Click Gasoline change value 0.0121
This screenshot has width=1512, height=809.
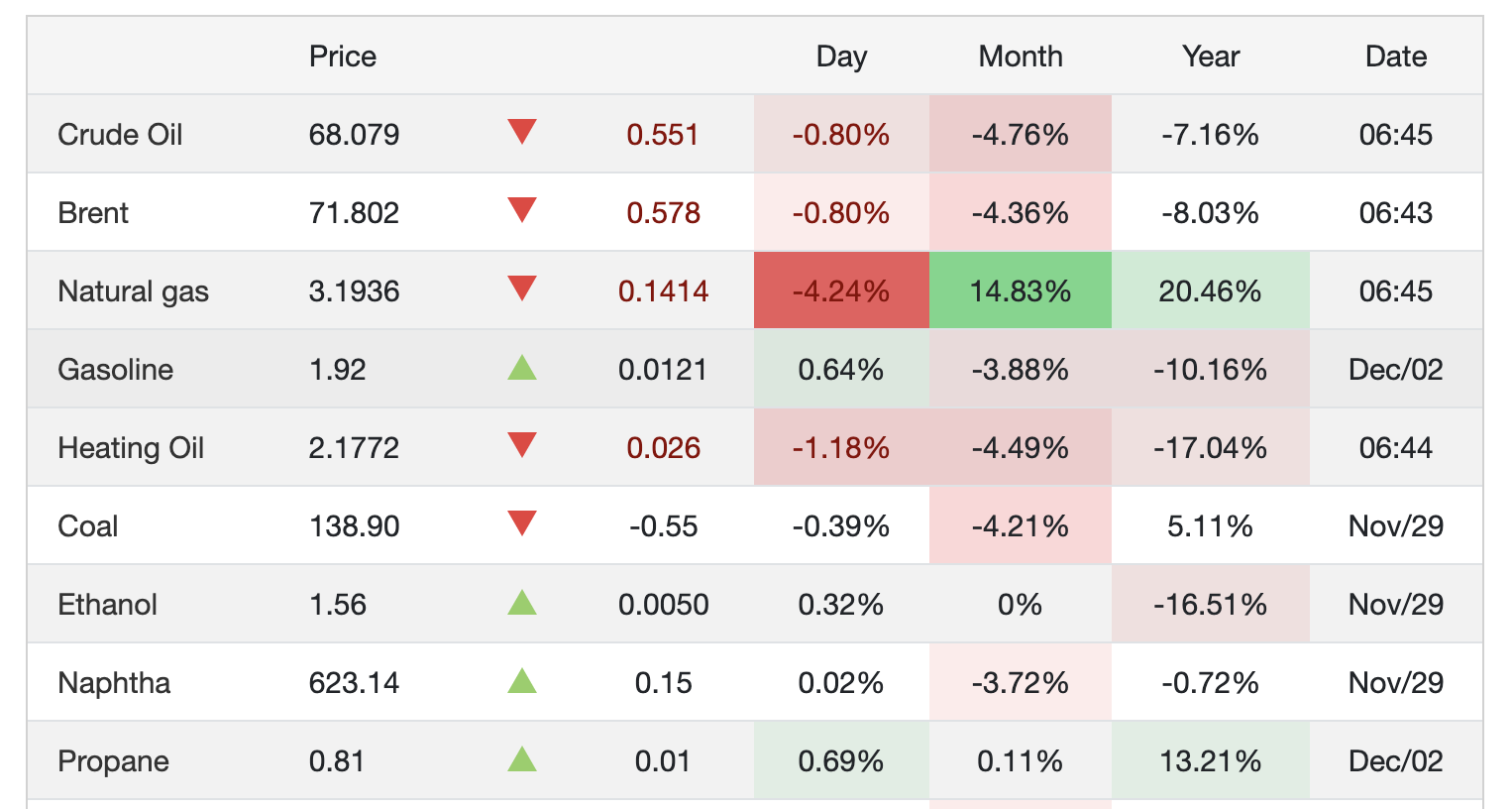pyautogui.click(x=663, y=369)
